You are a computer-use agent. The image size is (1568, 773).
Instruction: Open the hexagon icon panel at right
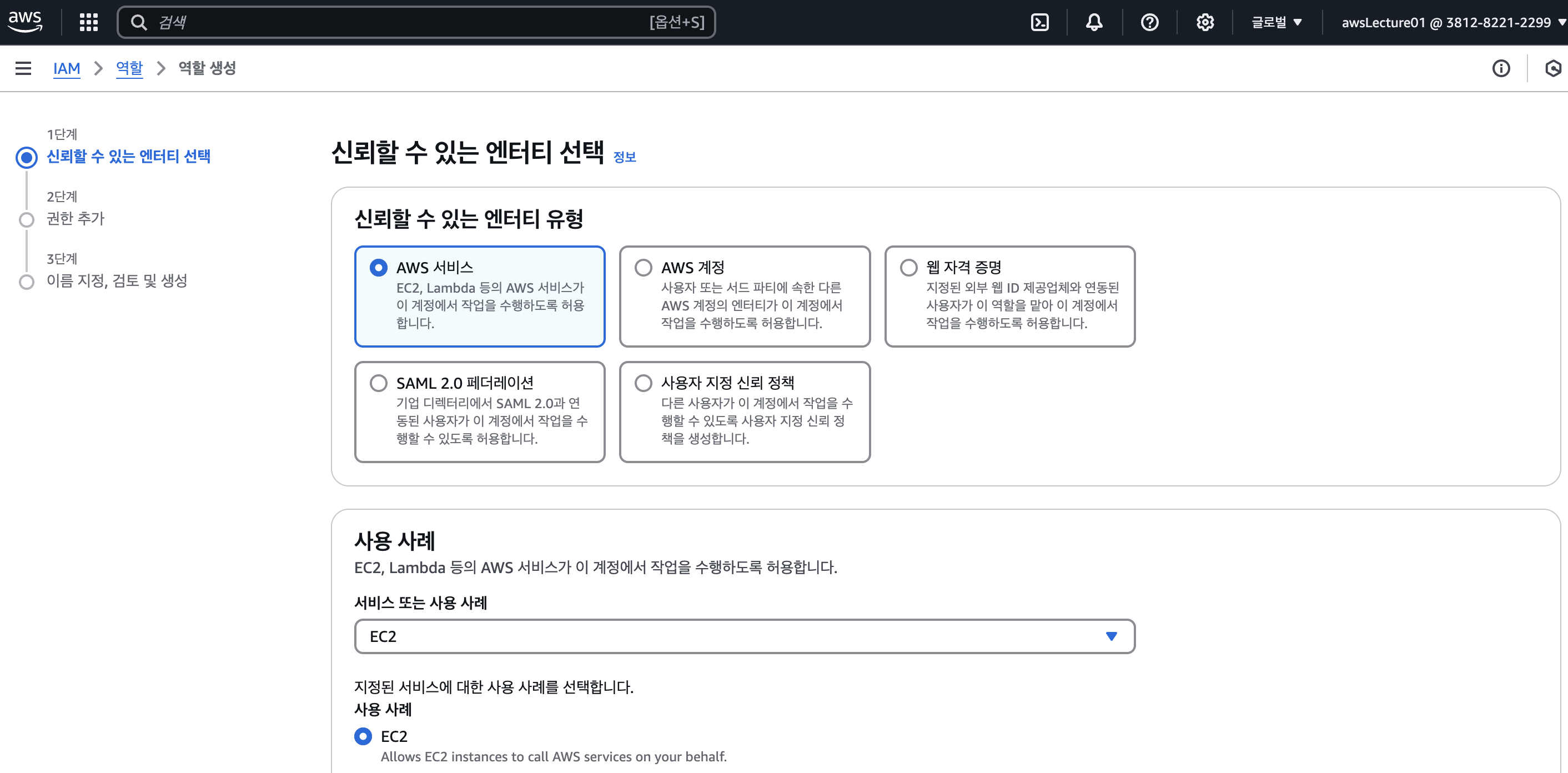[x=1554, y=68]
